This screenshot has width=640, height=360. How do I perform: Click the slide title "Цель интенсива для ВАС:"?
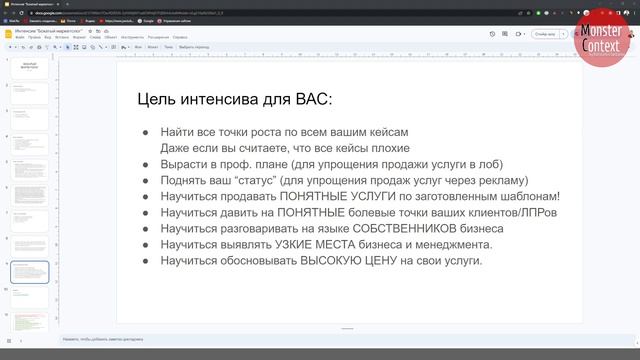coord(235,99)
